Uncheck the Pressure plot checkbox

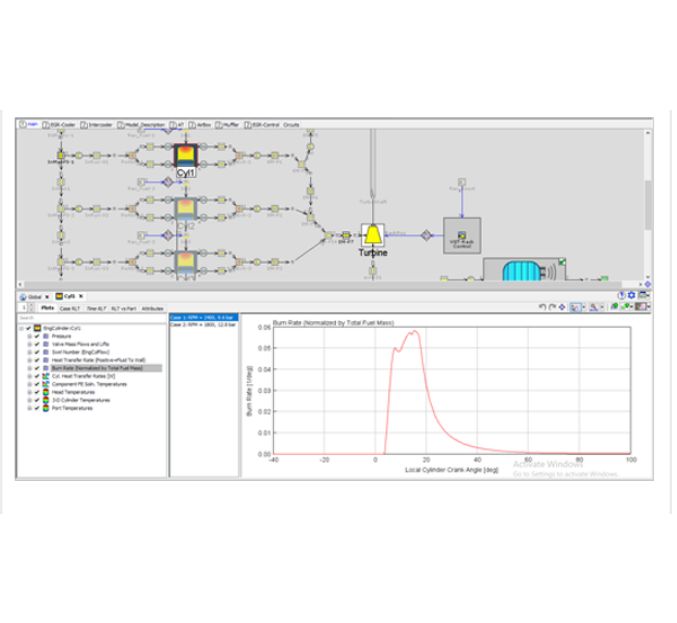(37, 337)
